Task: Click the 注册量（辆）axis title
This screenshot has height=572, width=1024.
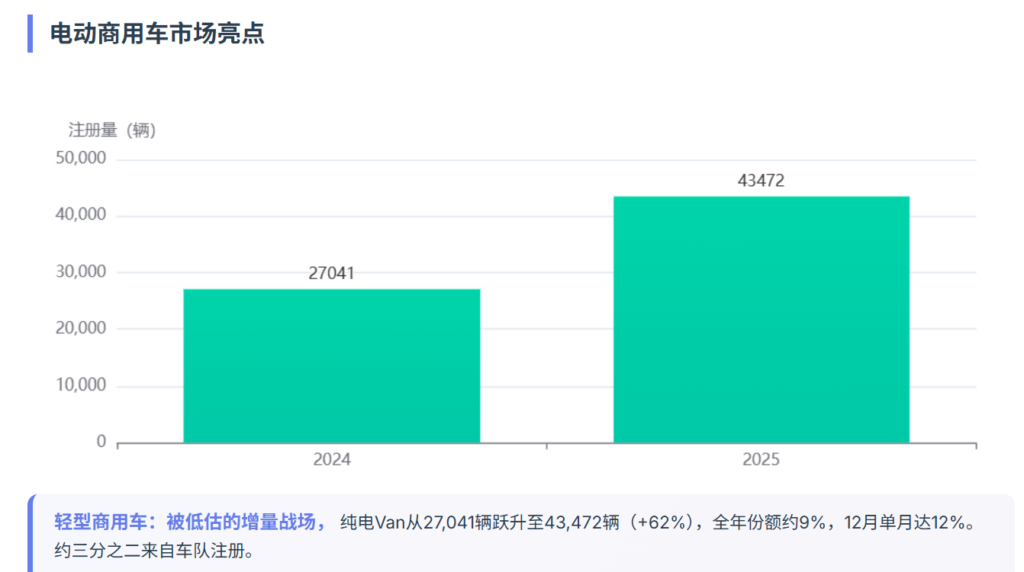Action: [112, 129]
